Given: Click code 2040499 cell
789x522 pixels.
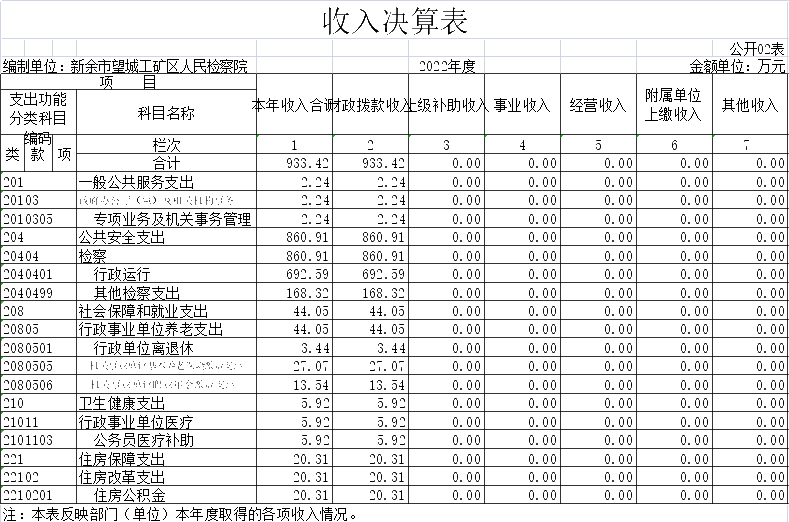Looking at the screenshot, I should 38,292.
